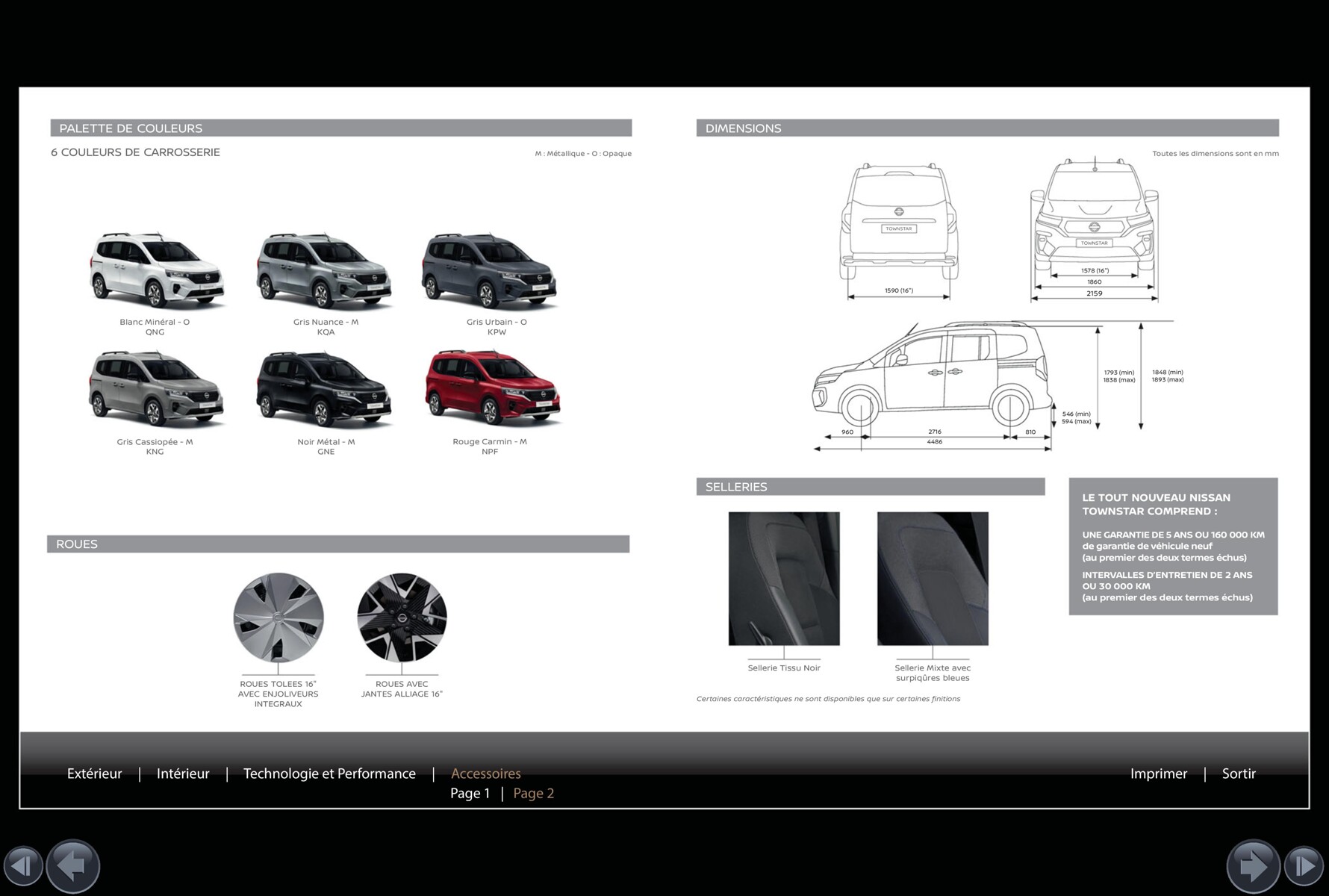Click the 2716 wheelbase value

click(x=935, y=432)
